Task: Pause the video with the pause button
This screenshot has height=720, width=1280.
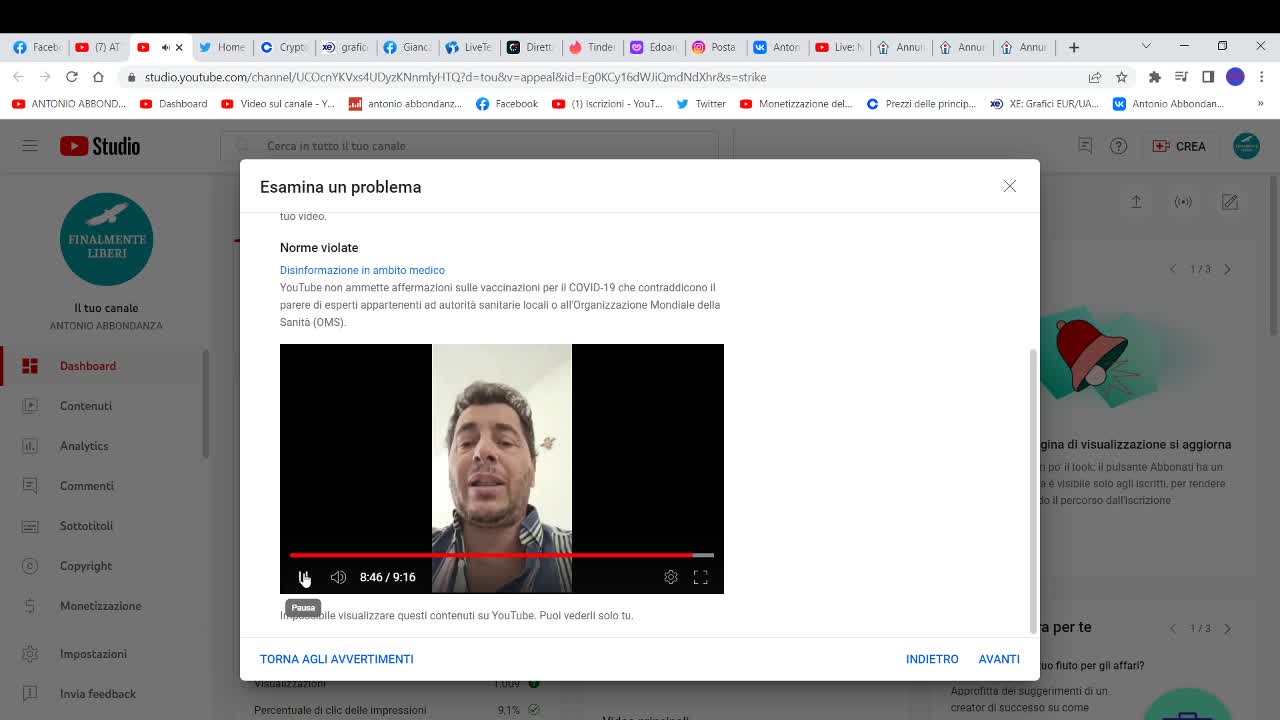Action: point(304,577)
